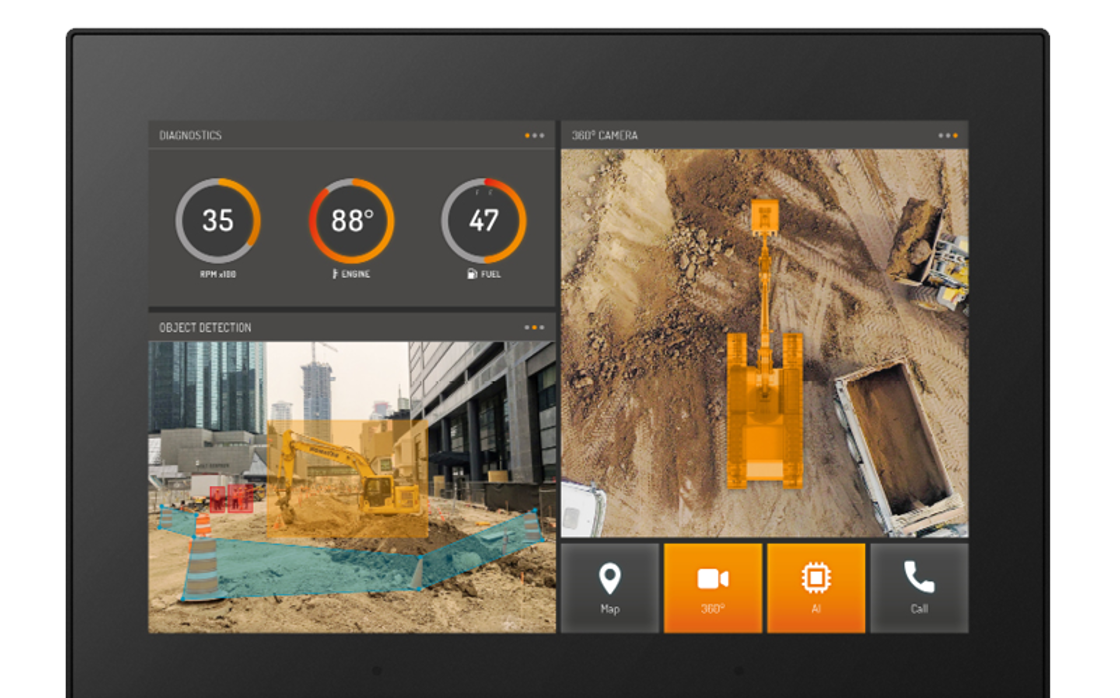Screen dimensions: 1120x698
Task: Click the engine thermometer icon
Action: 335,274
